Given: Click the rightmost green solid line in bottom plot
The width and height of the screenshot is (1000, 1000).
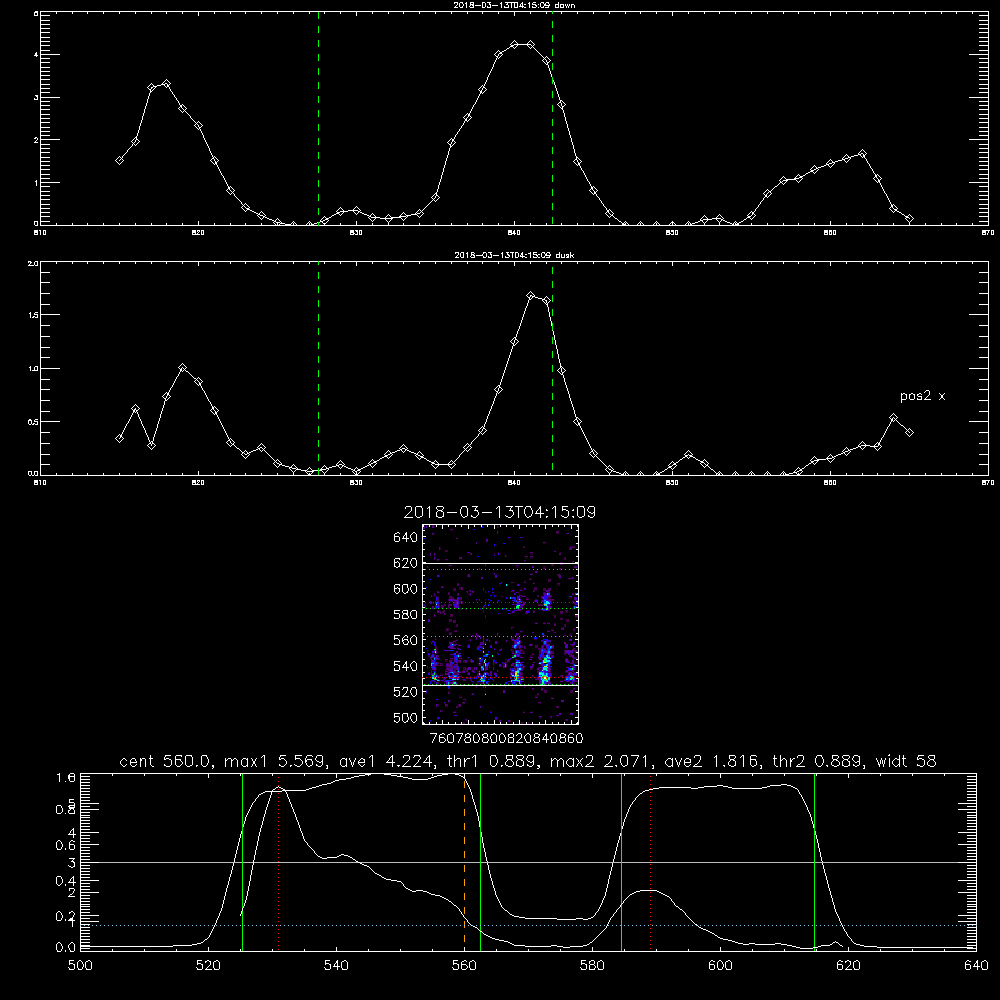Looking at the screenshot, I should 814,861.
